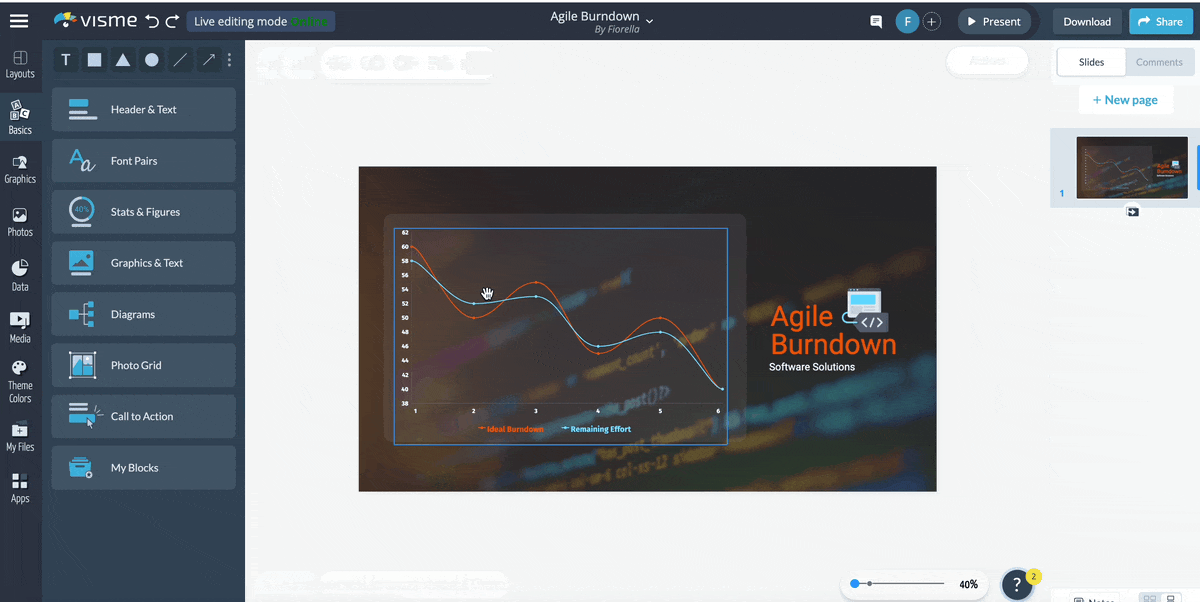Click the Present button
The width and height of the screenshot is (1200, 602).
994,20
